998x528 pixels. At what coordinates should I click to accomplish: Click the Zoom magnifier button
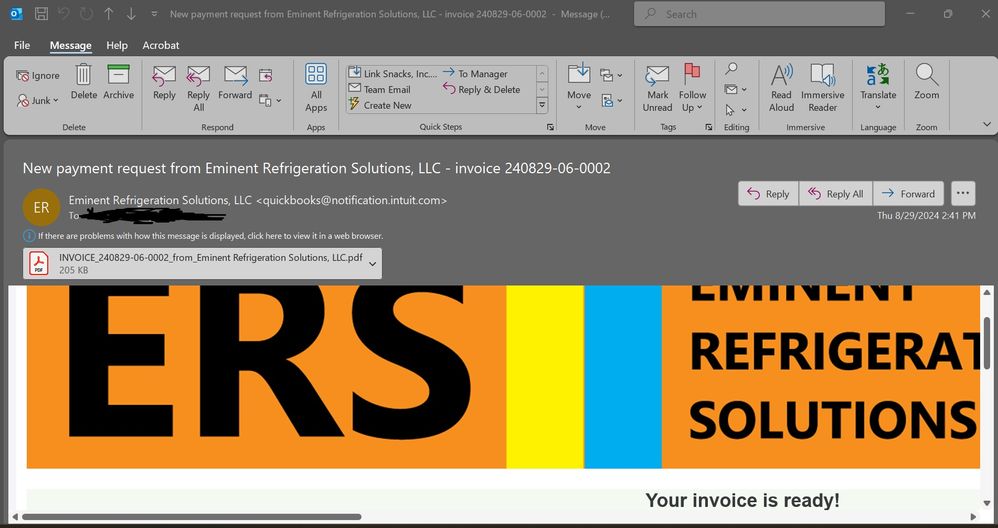927,83
